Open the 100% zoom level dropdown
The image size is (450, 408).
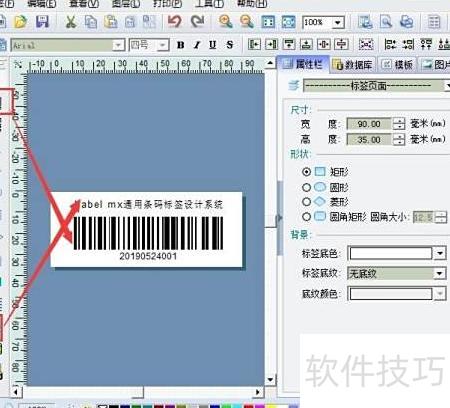coord(338,23)
